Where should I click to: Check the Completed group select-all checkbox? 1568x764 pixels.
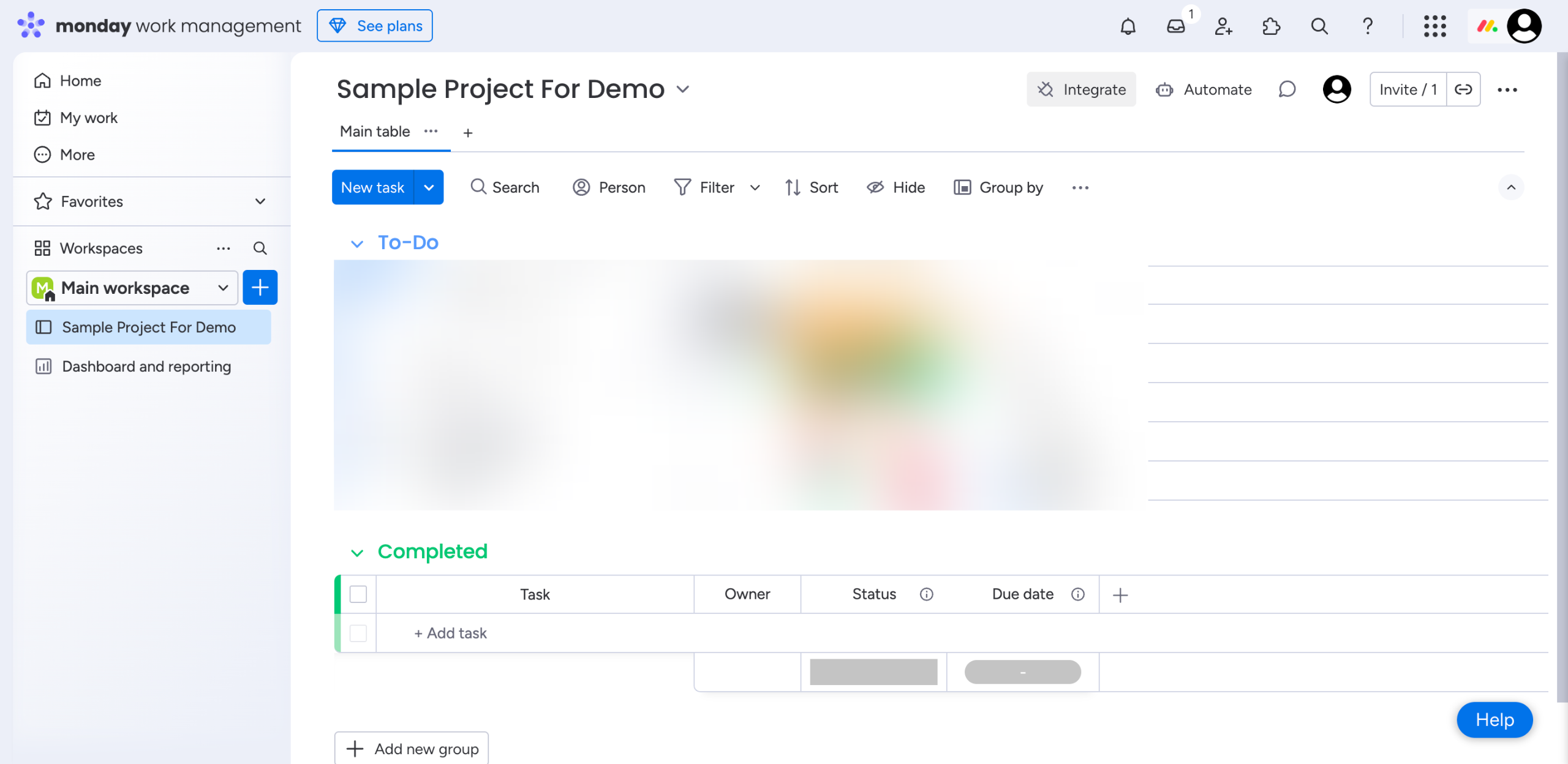point(358,594)
